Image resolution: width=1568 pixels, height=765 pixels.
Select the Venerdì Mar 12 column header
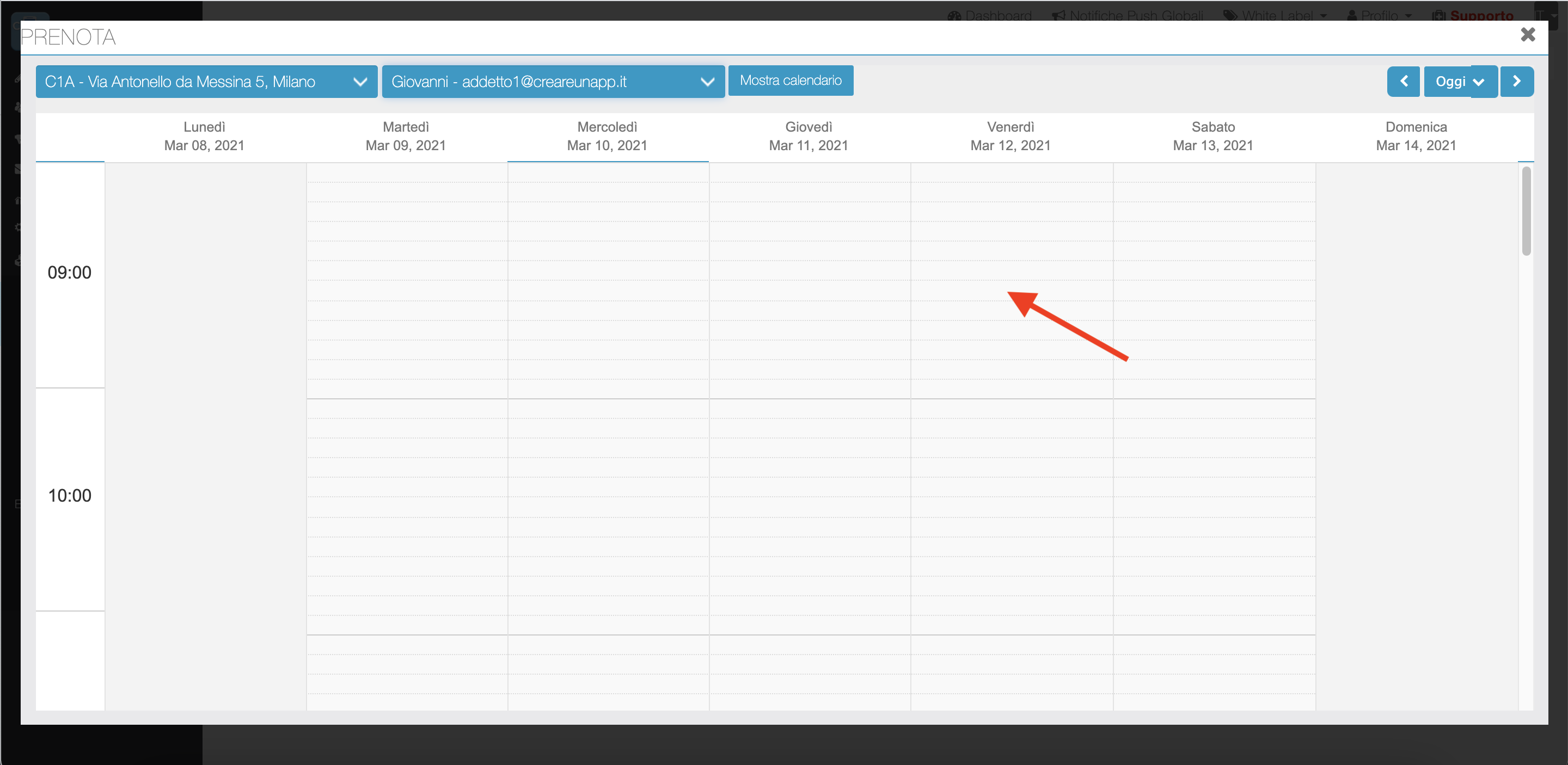[1010, 136]
